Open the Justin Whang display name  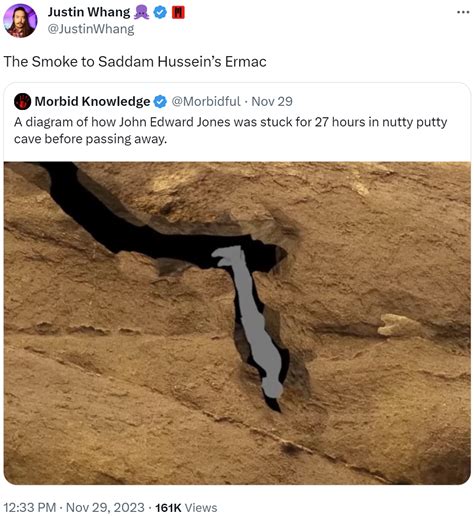pyautogui.click(x=89, y=12)
